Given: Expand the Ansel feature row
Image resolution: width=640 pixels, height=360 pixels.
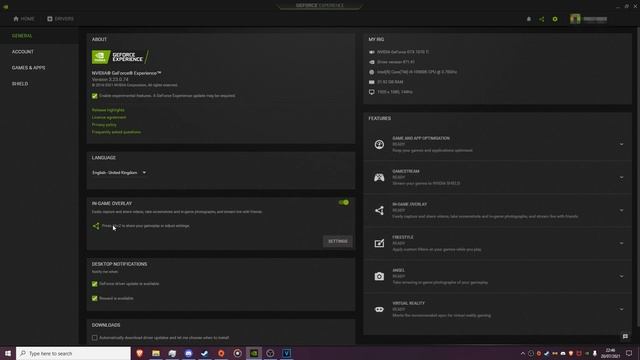Looking at the screenshot, I should [621, 276].
